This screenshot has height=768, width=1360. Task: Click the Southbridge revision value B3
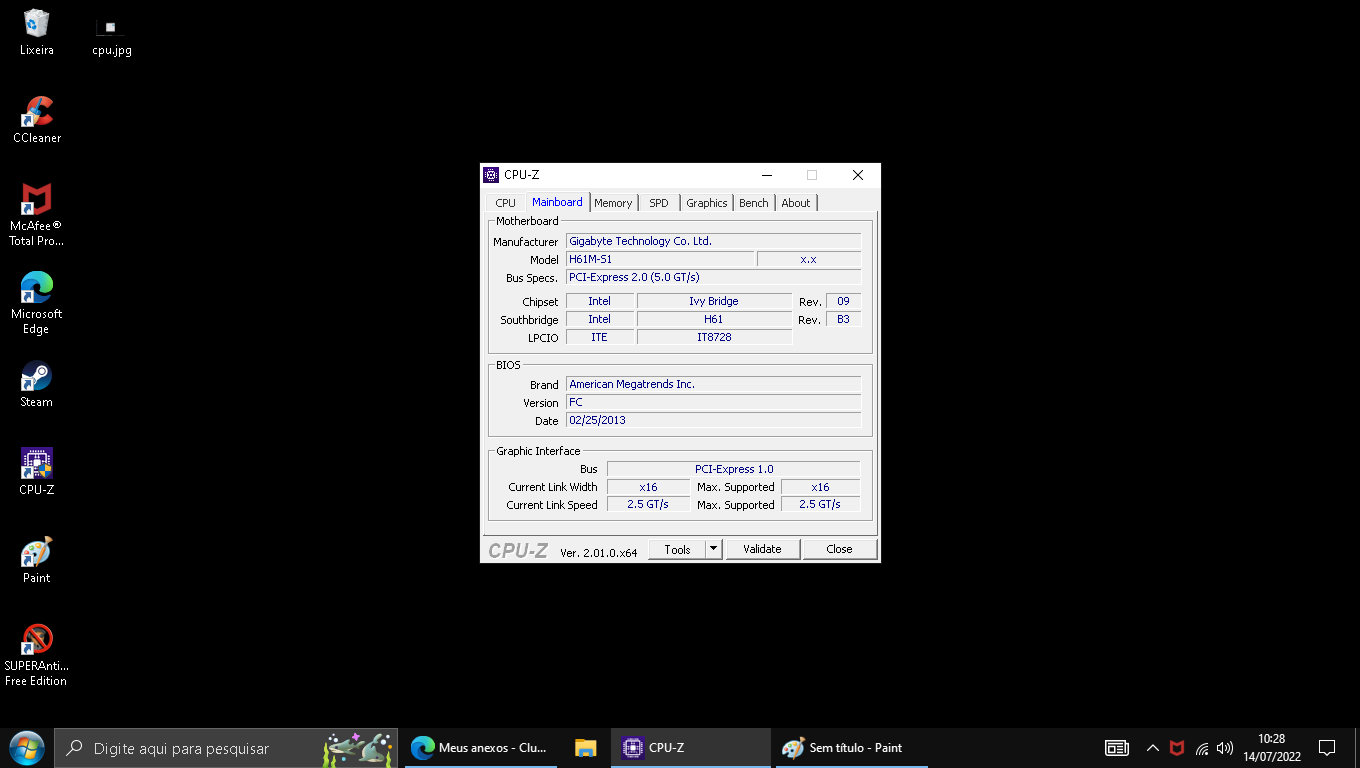coord(843,319)
